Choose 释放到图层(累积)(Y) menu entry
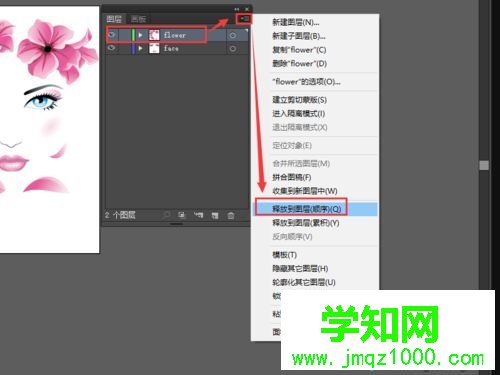 point(306,223)
